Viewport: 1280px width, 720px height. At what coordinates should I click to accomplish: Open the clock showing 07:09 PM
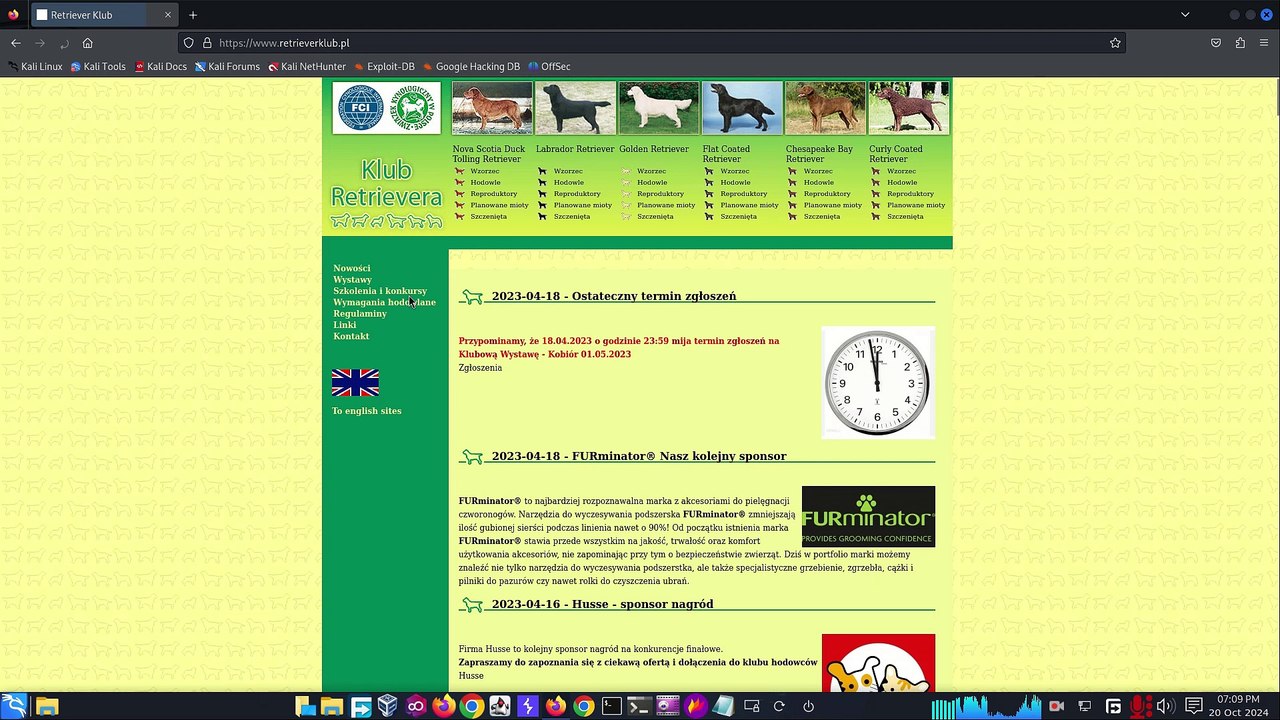pyautogui.click(x=1239, y=706)
